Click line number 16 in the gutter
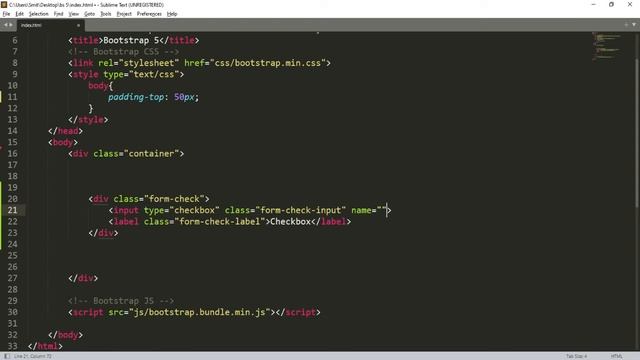 tap(13, 153)
